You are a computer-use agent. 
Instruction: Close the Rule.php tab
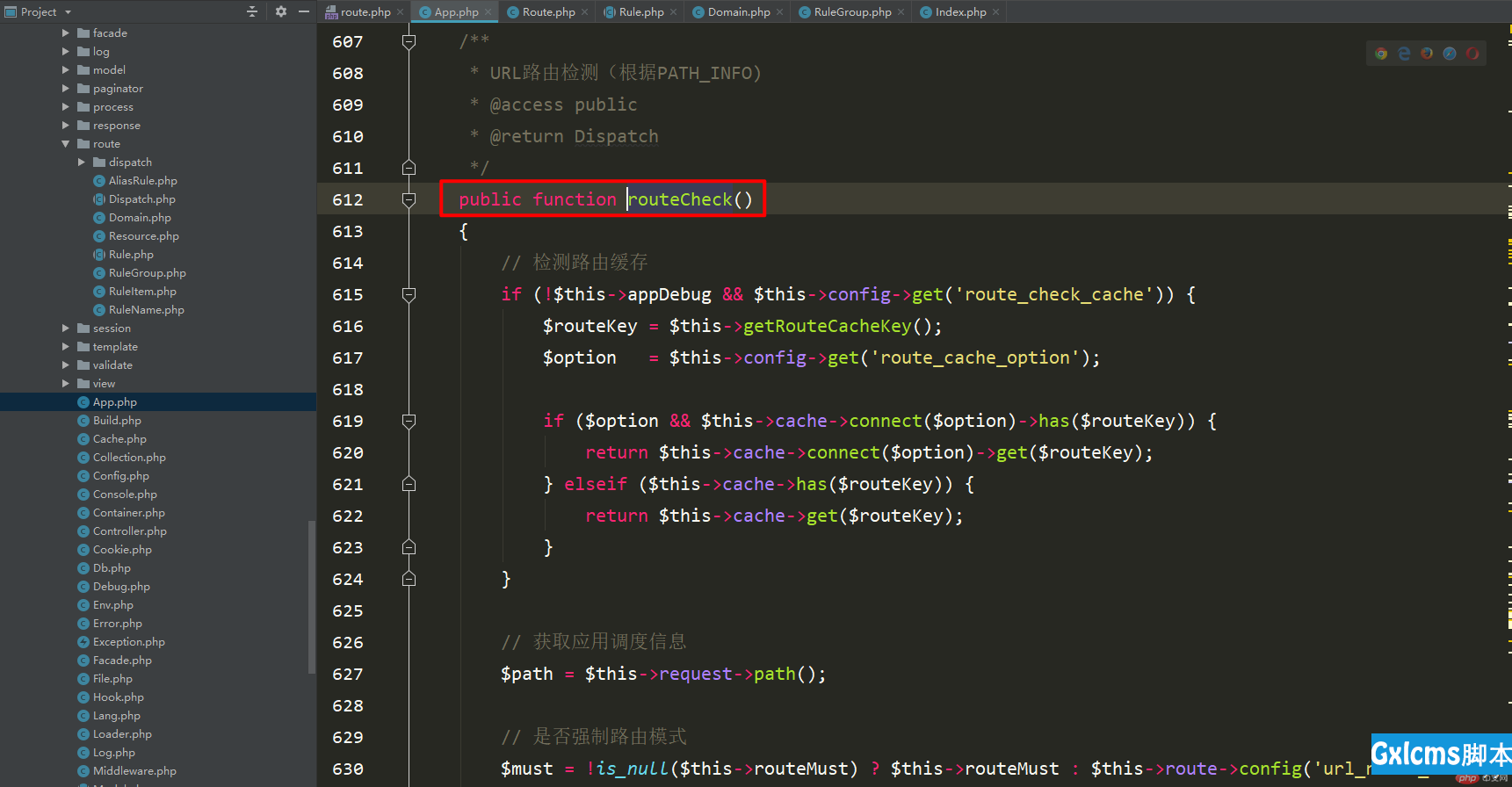click(673, 12)
